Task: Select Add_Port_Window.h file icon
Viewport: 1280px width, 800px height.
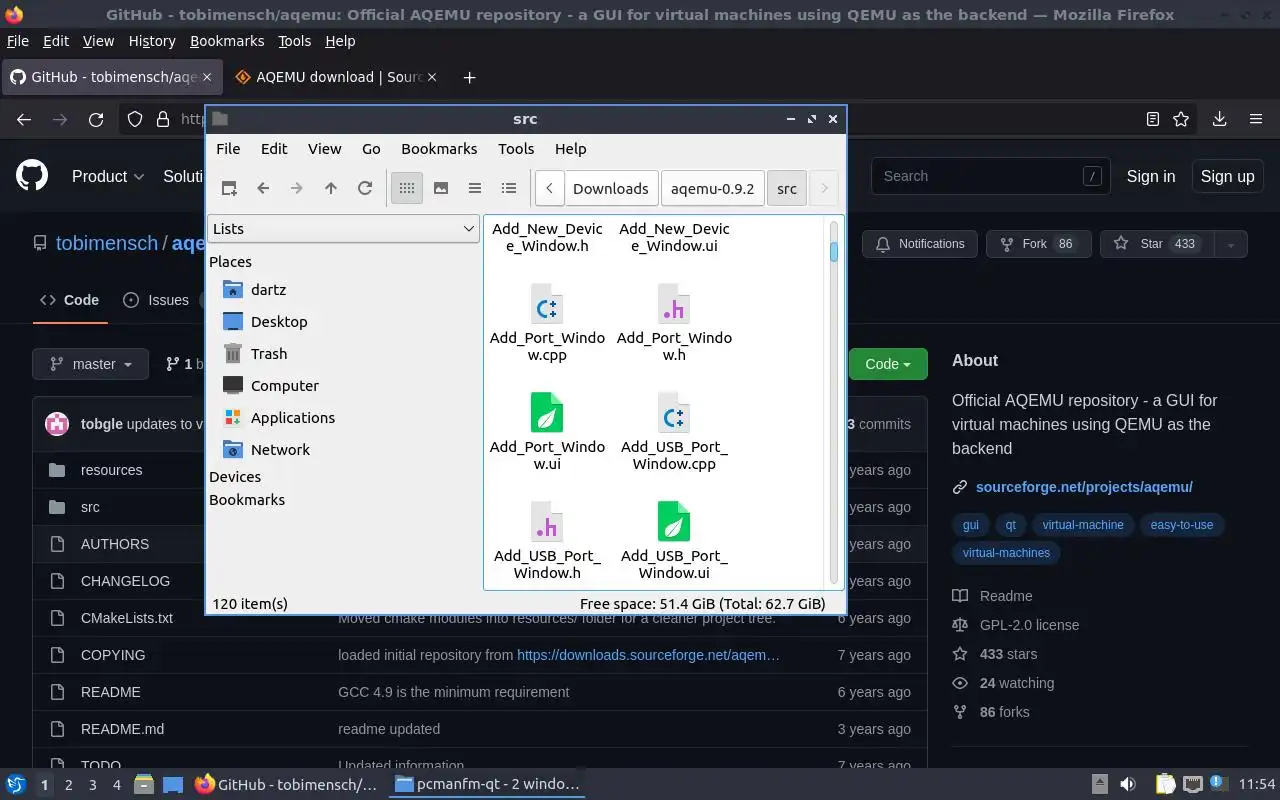Action: 674,304
